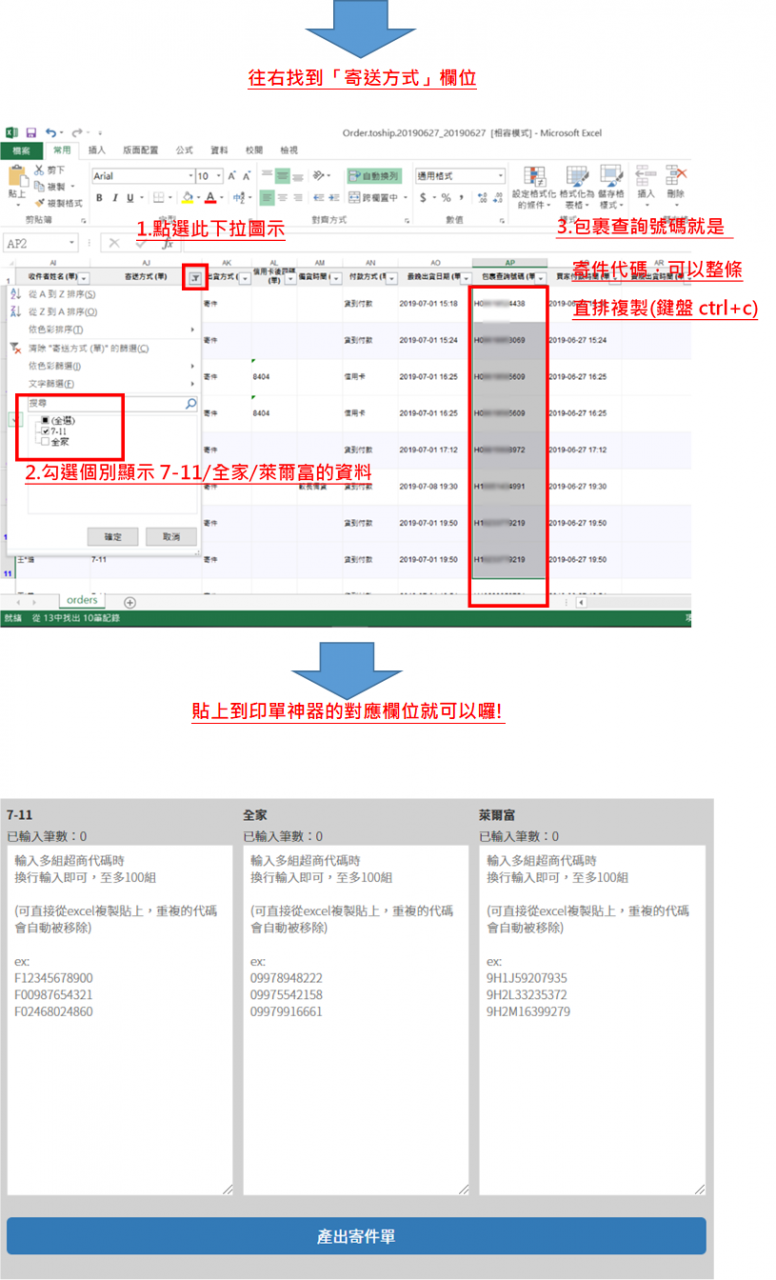Image resolution: width=776 pixels, height=1280 pixels.
Task: Click the Increase Font Size icon
Action: (231, 176)
